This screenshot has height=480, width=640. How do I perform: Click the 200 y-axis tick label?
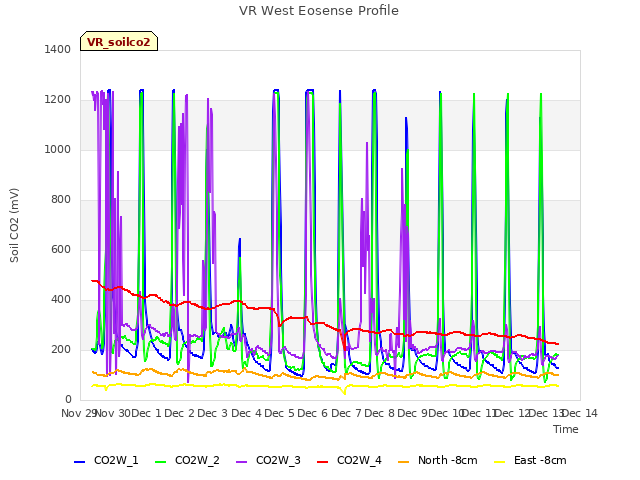tap(61, 349)
